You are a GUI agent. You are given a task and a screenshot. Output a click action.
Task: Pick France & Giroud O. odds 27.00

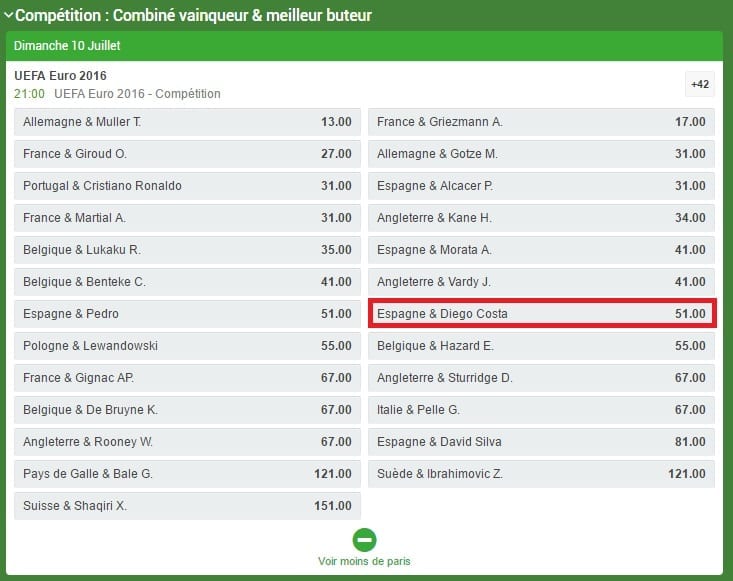click(x=187, y=154)
